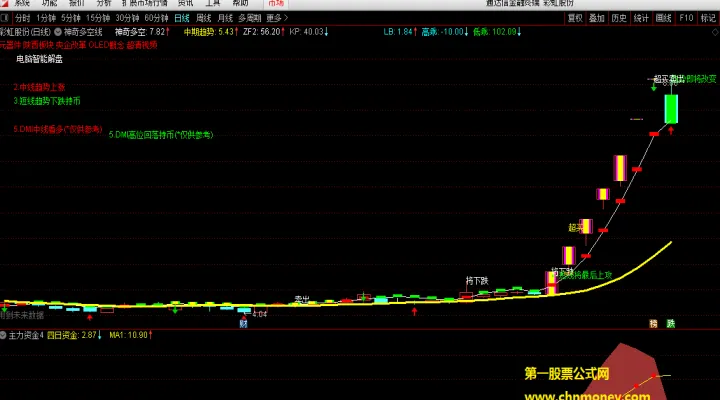Open the 神奇多空线 indicator dropdown arrow
Image resolution: width=720 pixels, height=400 pixels.
[58, 32]
